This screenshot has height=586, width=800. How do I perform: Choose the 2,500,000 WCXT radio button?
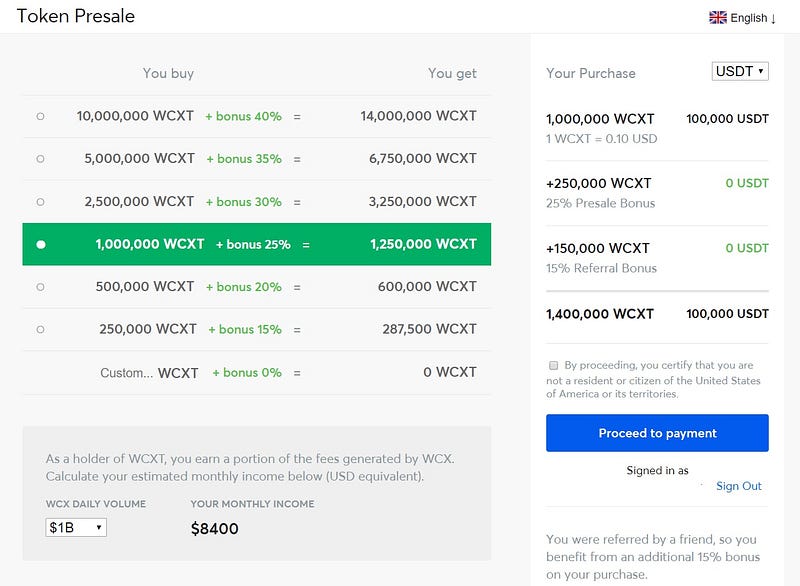(x=40, y=202)
